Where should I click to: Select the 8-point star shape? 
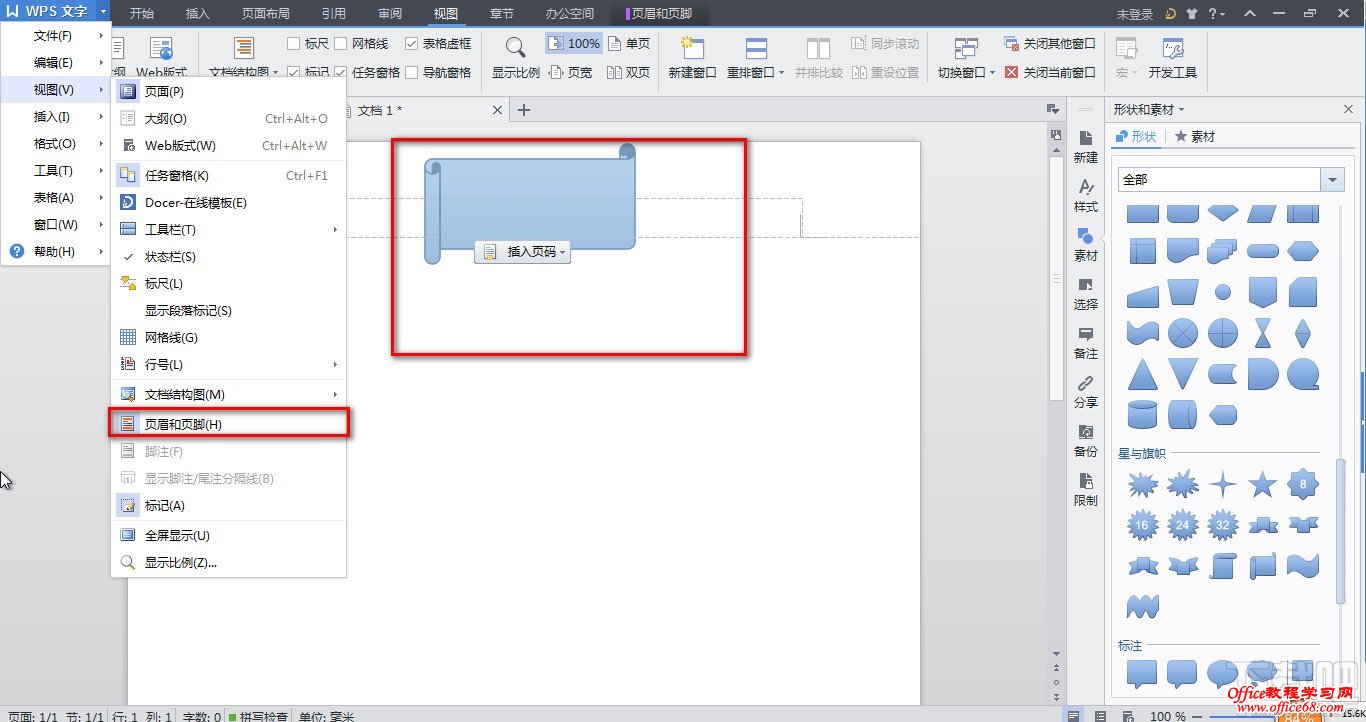pos(1303,485)
